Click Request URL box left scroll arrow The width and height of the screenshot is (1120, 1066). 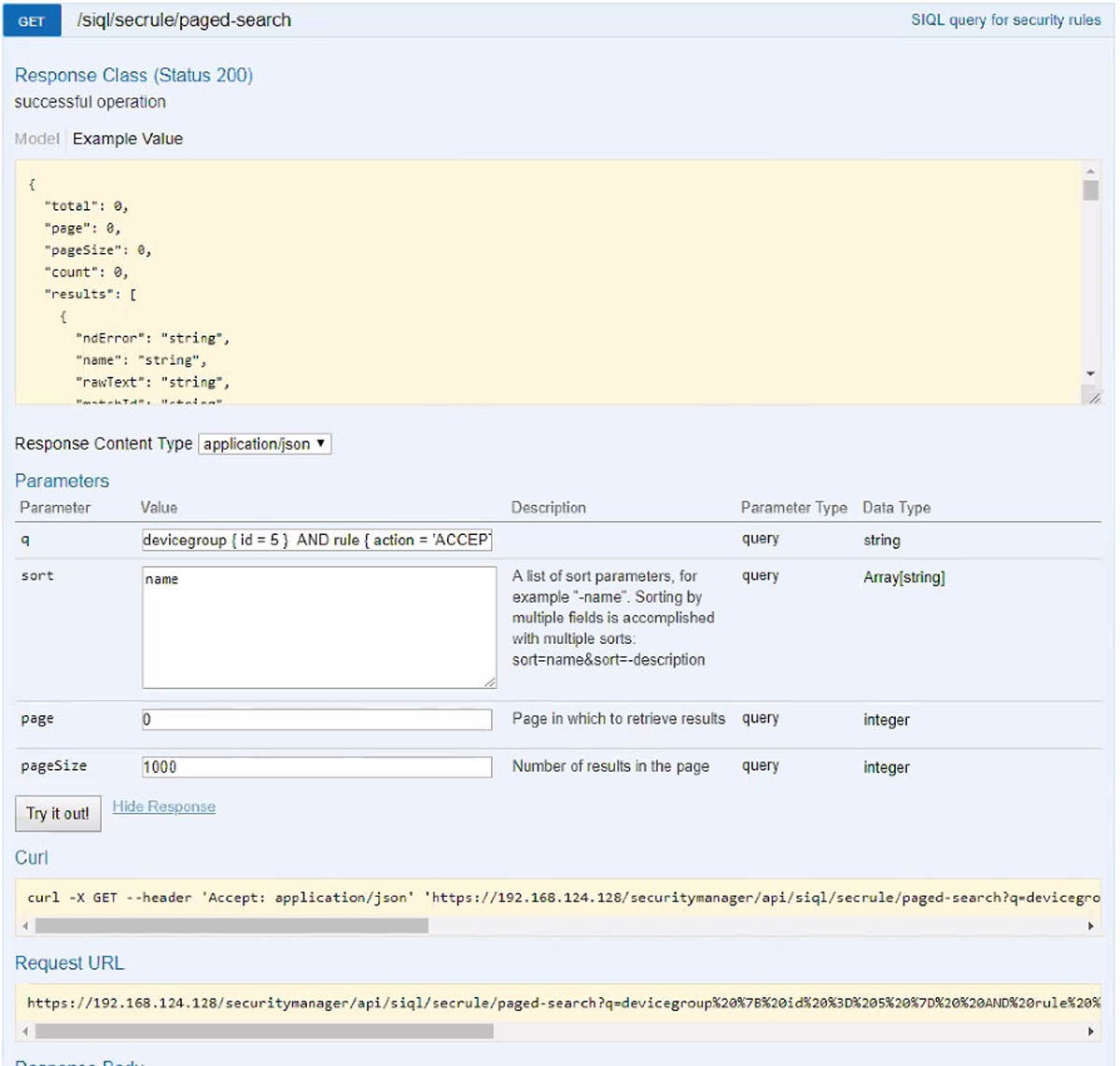[x=25, y=1031]
